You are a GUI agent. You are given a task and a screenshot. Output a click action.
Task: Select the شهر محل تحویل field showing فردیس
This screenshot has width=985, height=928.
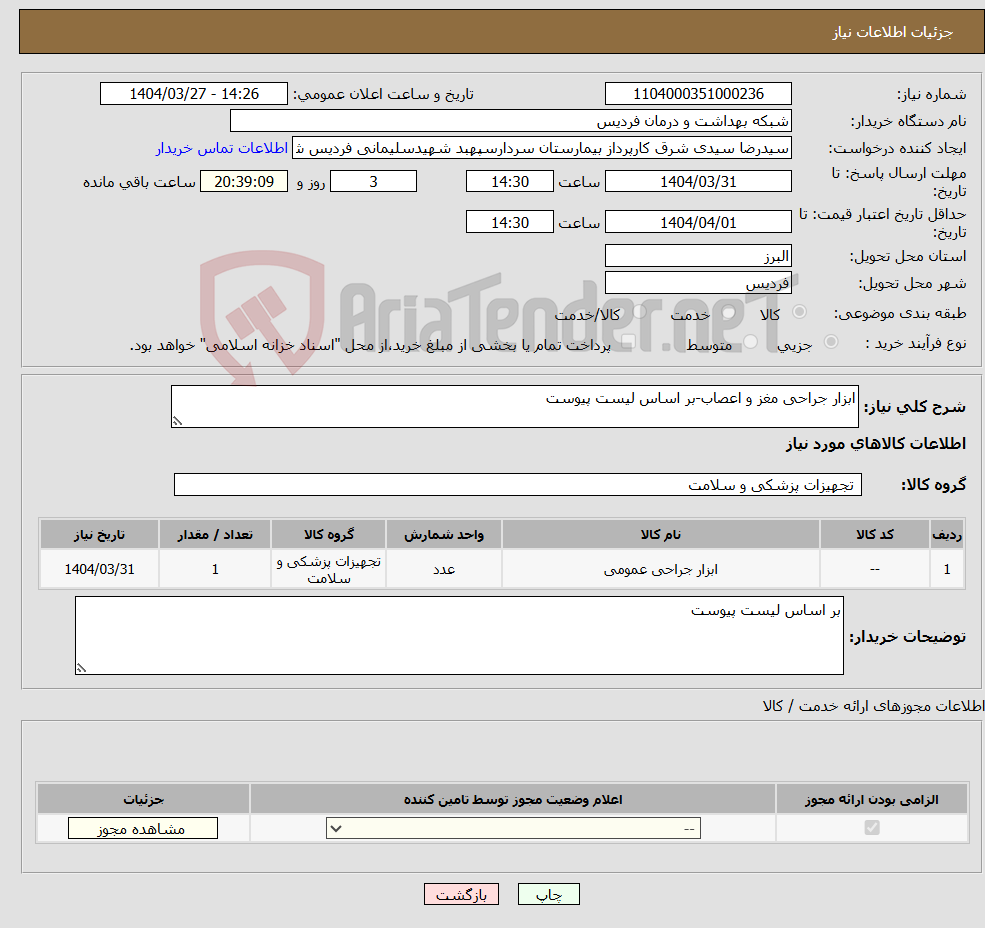click(x=698, y=282)
